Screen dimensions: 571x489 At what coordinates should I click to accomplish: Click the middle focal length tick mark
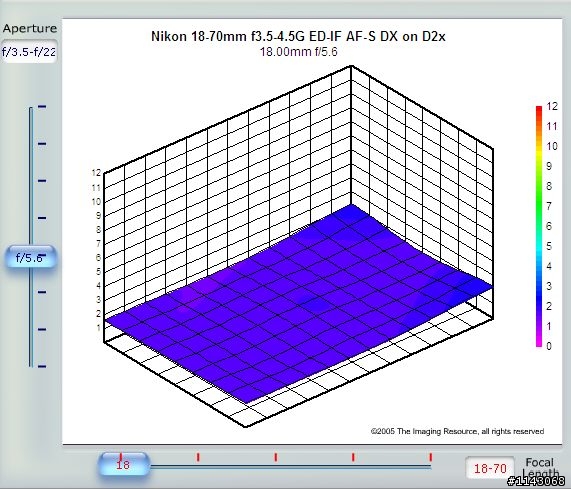click(x=276, y=457)
